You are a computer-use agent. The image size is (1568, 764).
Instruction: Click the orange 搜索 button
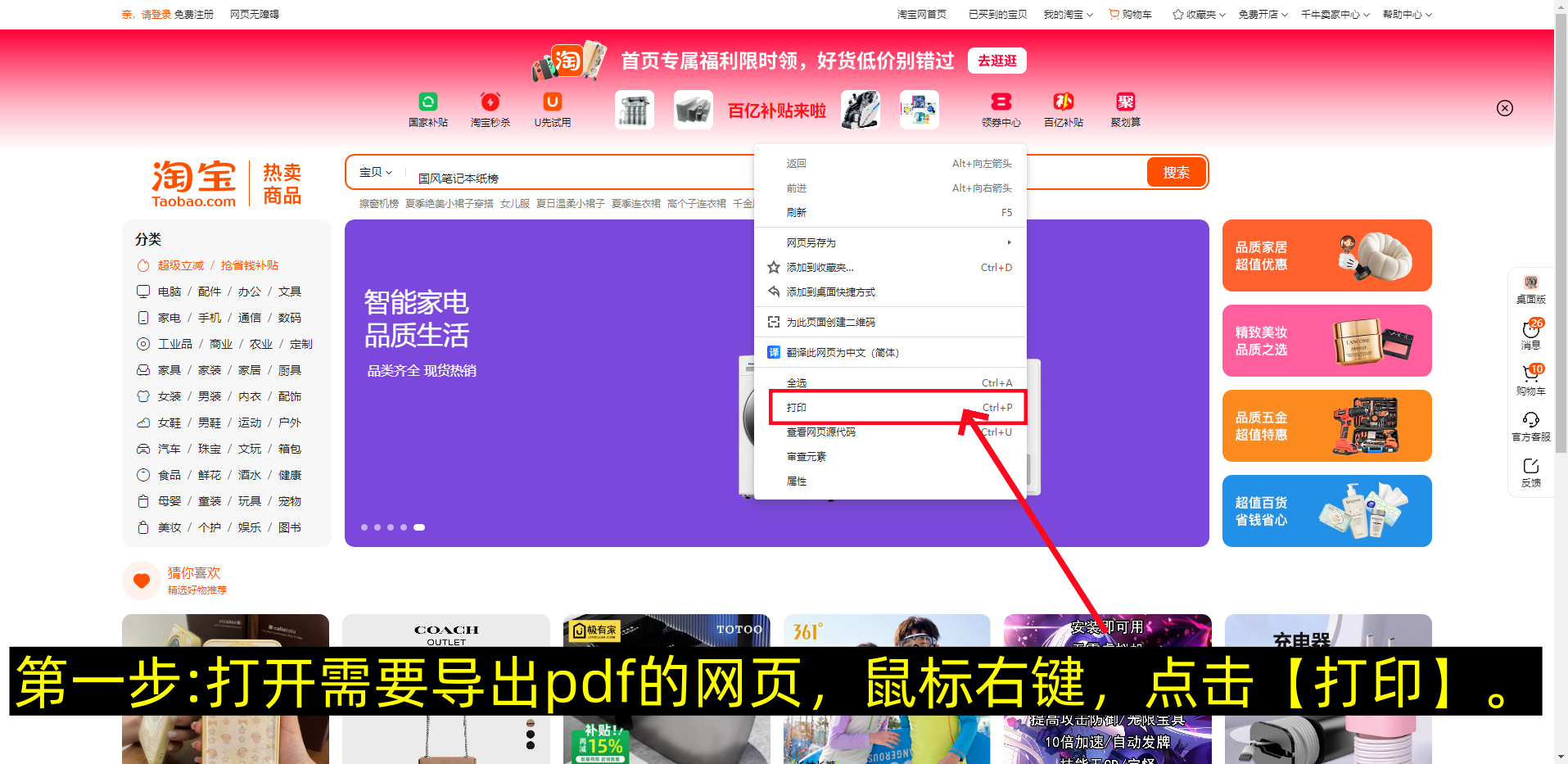pos(1176,172)
